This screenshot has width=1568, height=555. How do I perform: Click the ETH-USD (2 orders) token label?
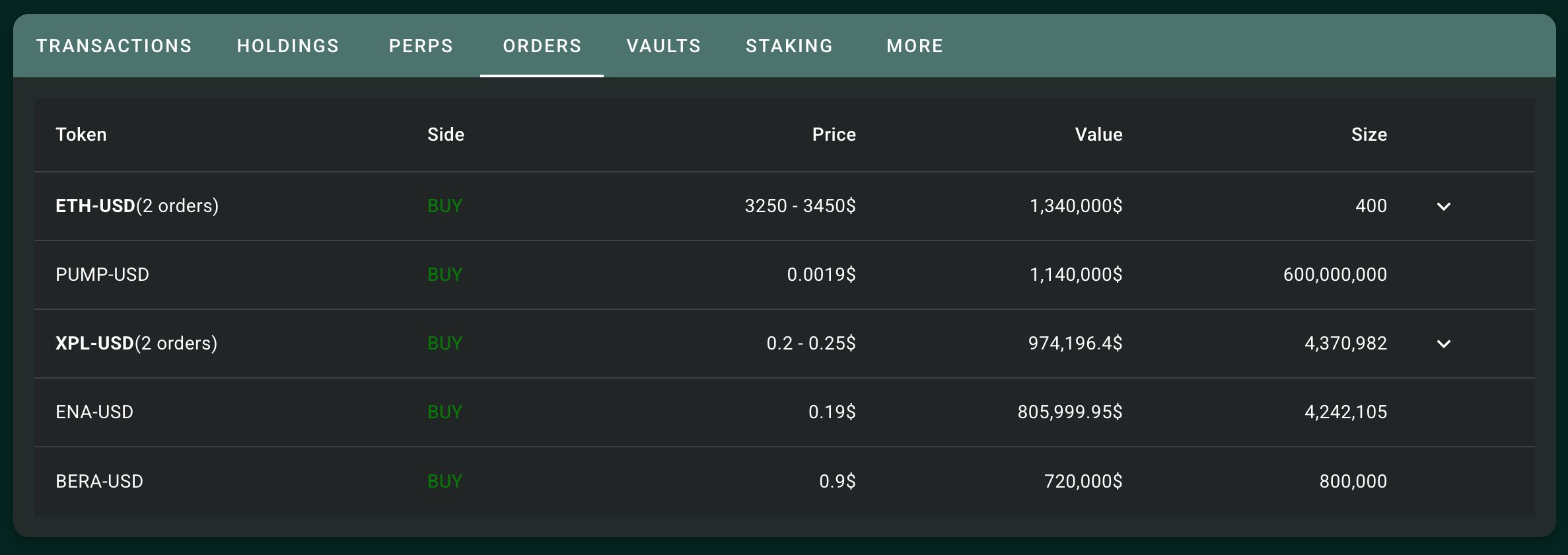point(137,206)
